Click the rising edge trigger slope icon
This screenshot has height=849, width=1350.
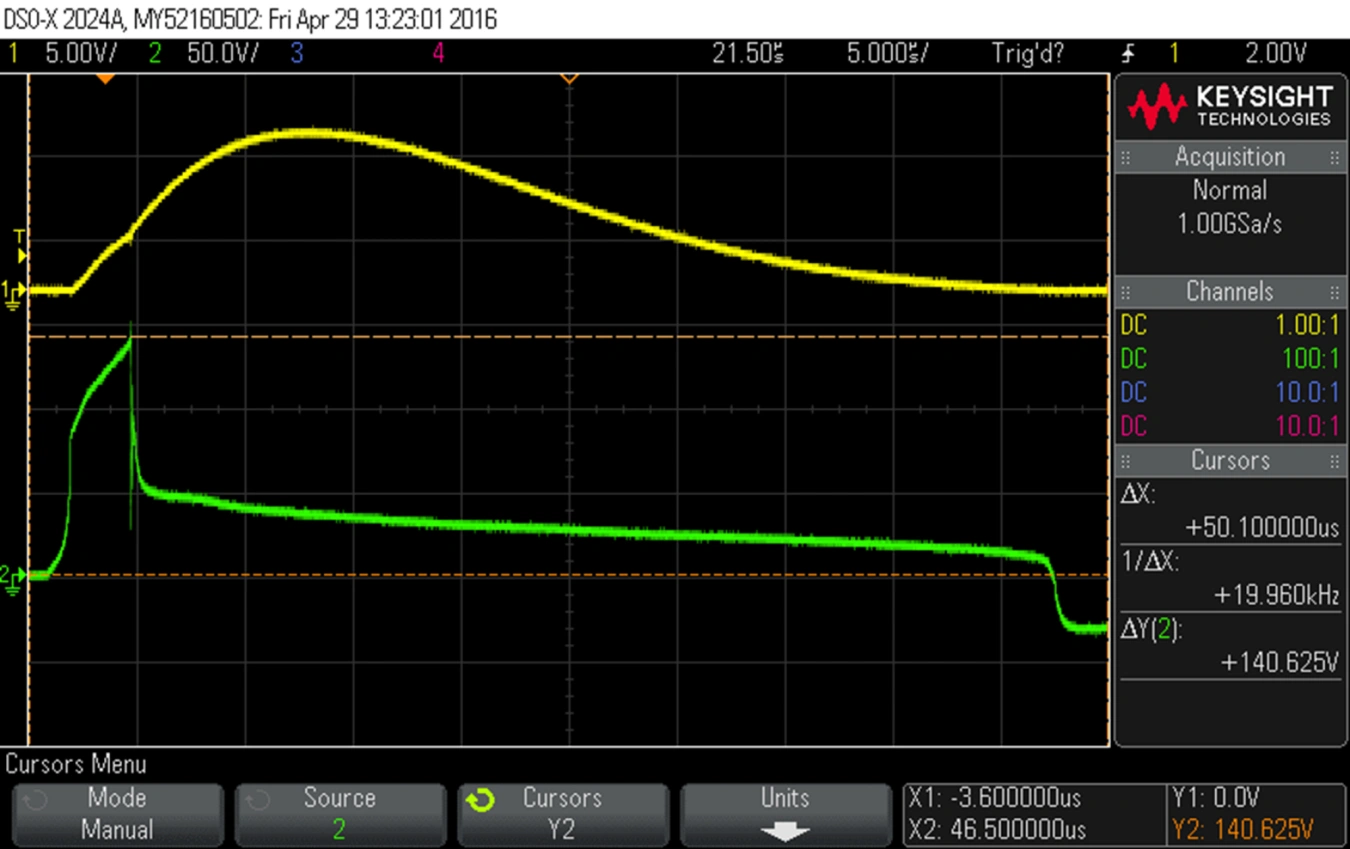1129,54
